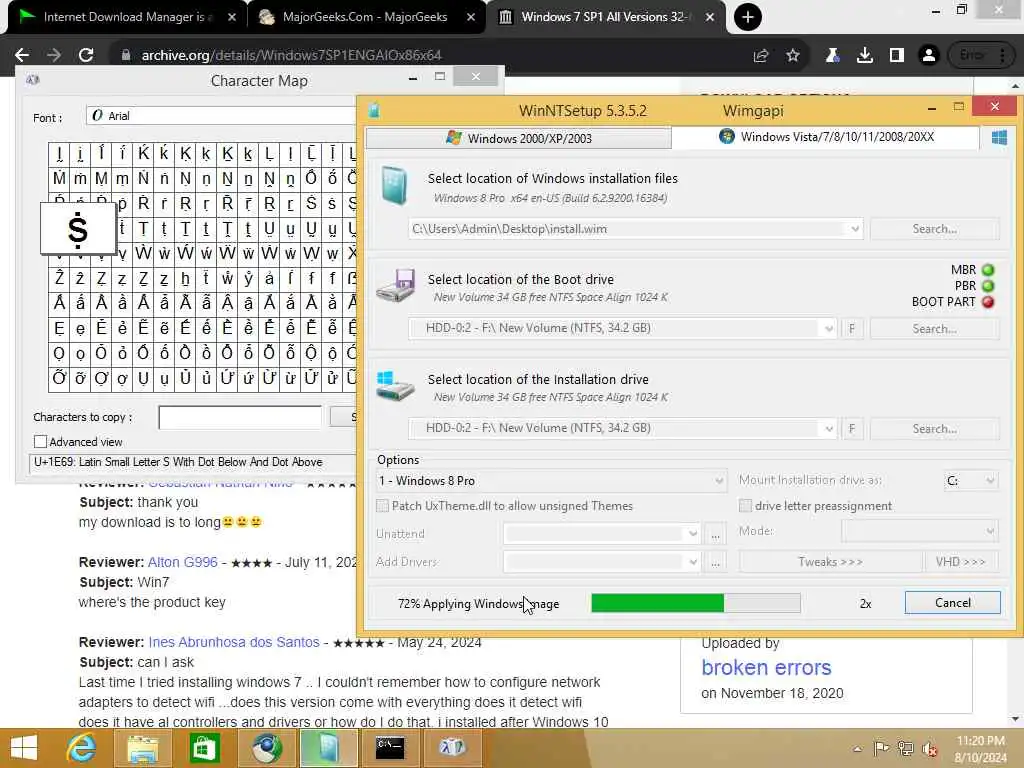Open the Unattend dropdown

coord(602,534)
